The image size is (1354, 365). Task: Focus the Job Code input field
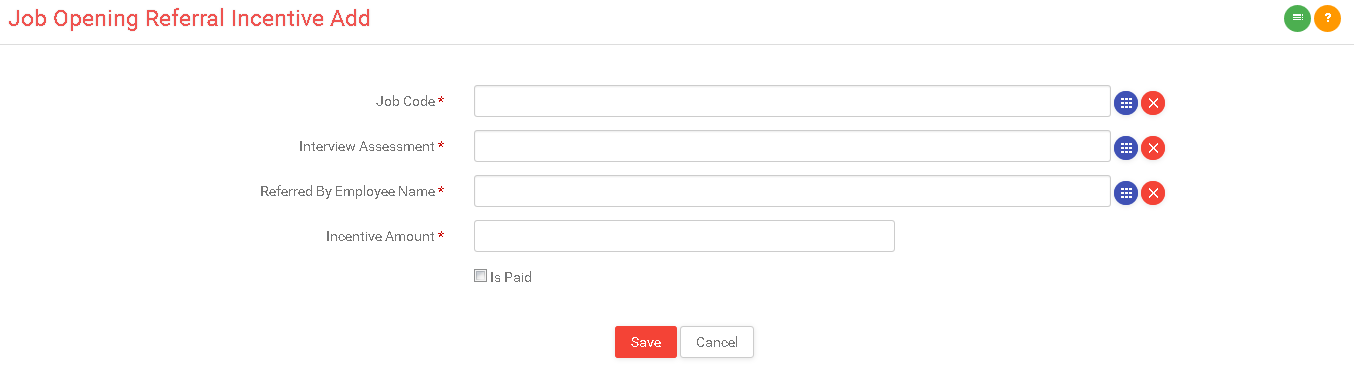pos(792,101)
